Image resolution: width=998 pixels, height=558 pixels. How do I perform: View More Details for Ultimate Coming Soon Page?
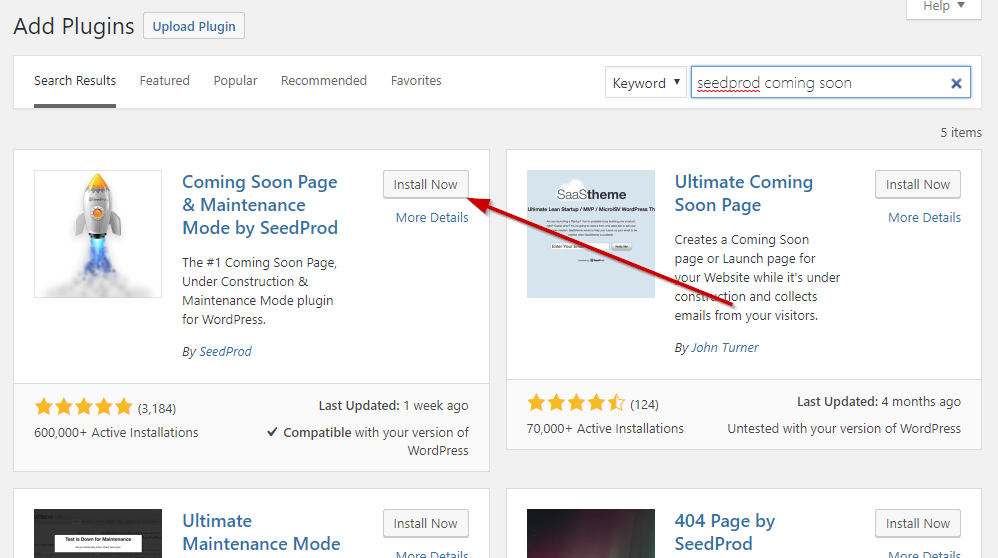924,218
